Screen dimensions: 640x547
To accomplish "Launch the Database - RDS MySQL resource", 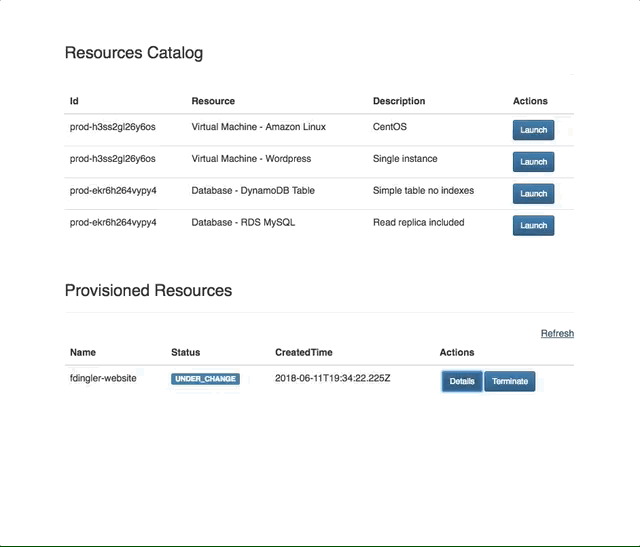I will tap(533, 226).
